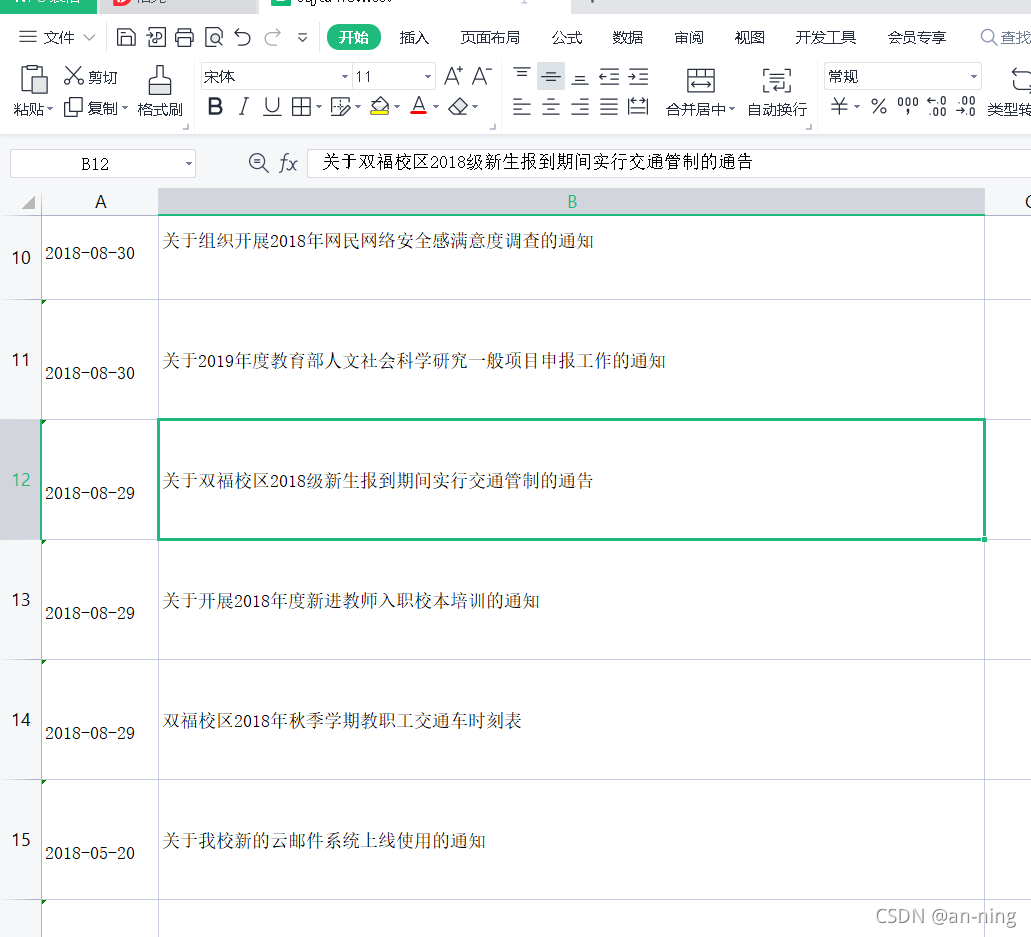Toggle underline formatting

tap(272, 107)
